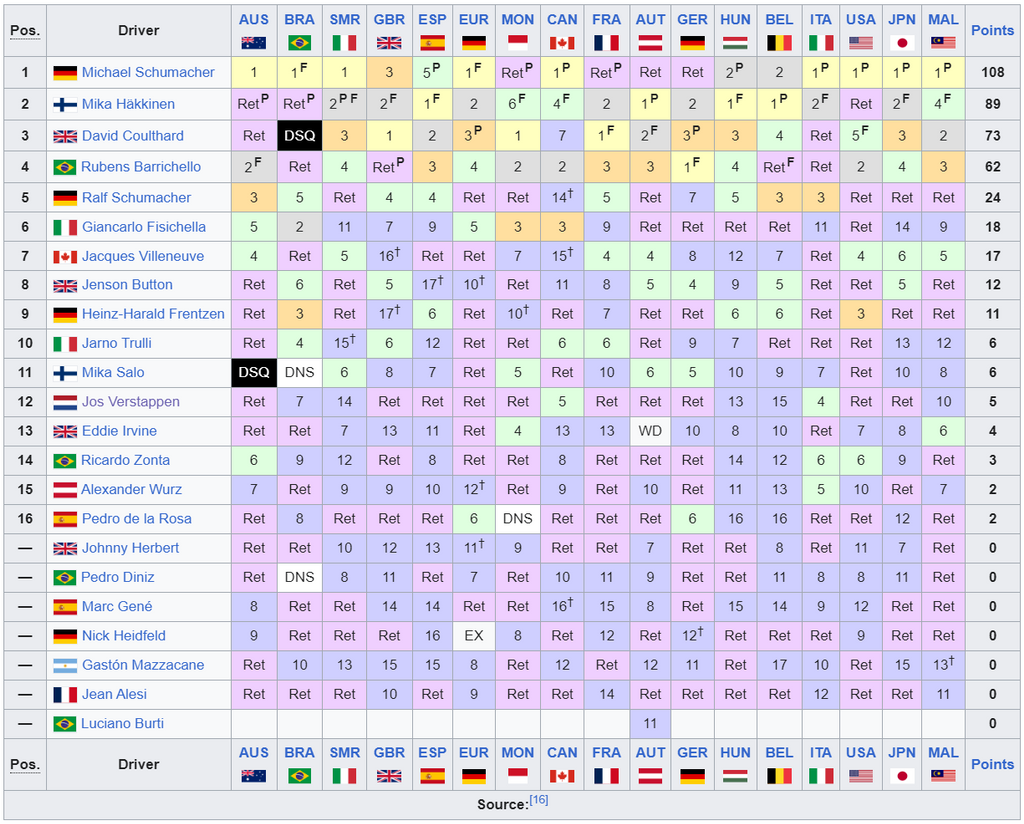Viewport: 1024px width, 824px height.
Task: Open Heinz-Harald Frentzen driver link
Action: click(153, 314)
